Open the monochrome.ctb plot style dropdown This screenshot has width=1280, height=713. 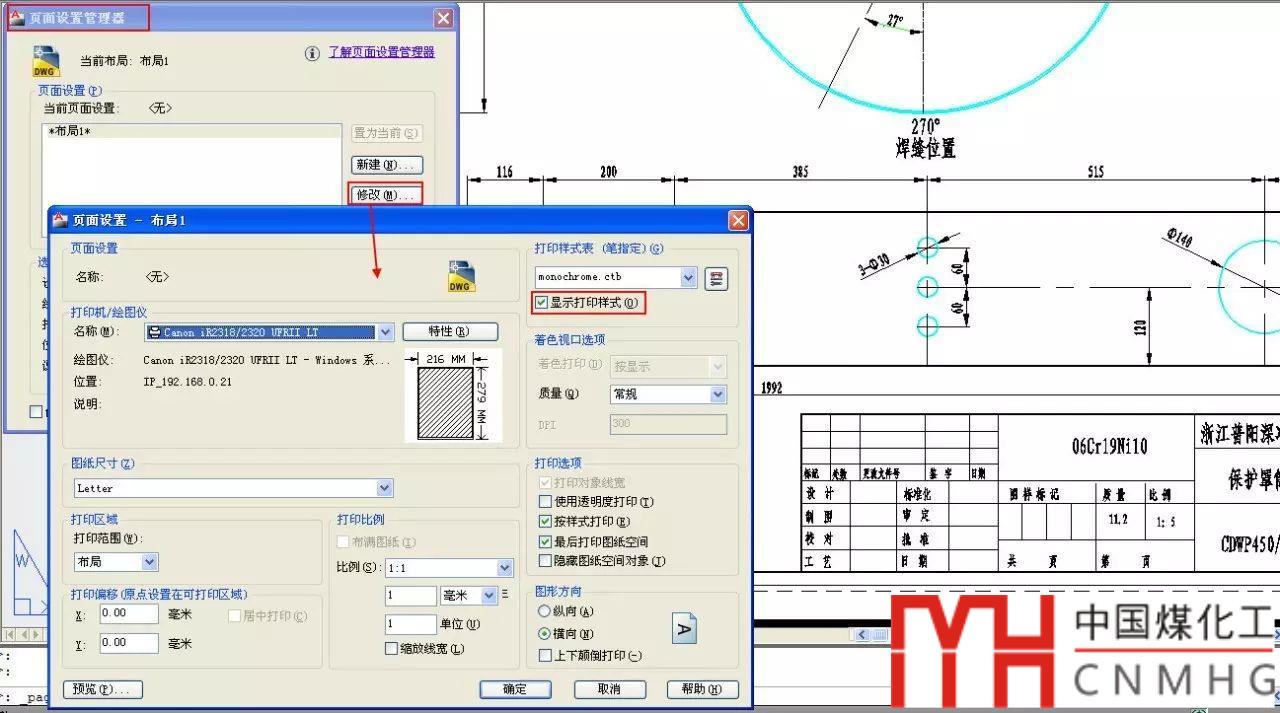[x=688, y=277]
